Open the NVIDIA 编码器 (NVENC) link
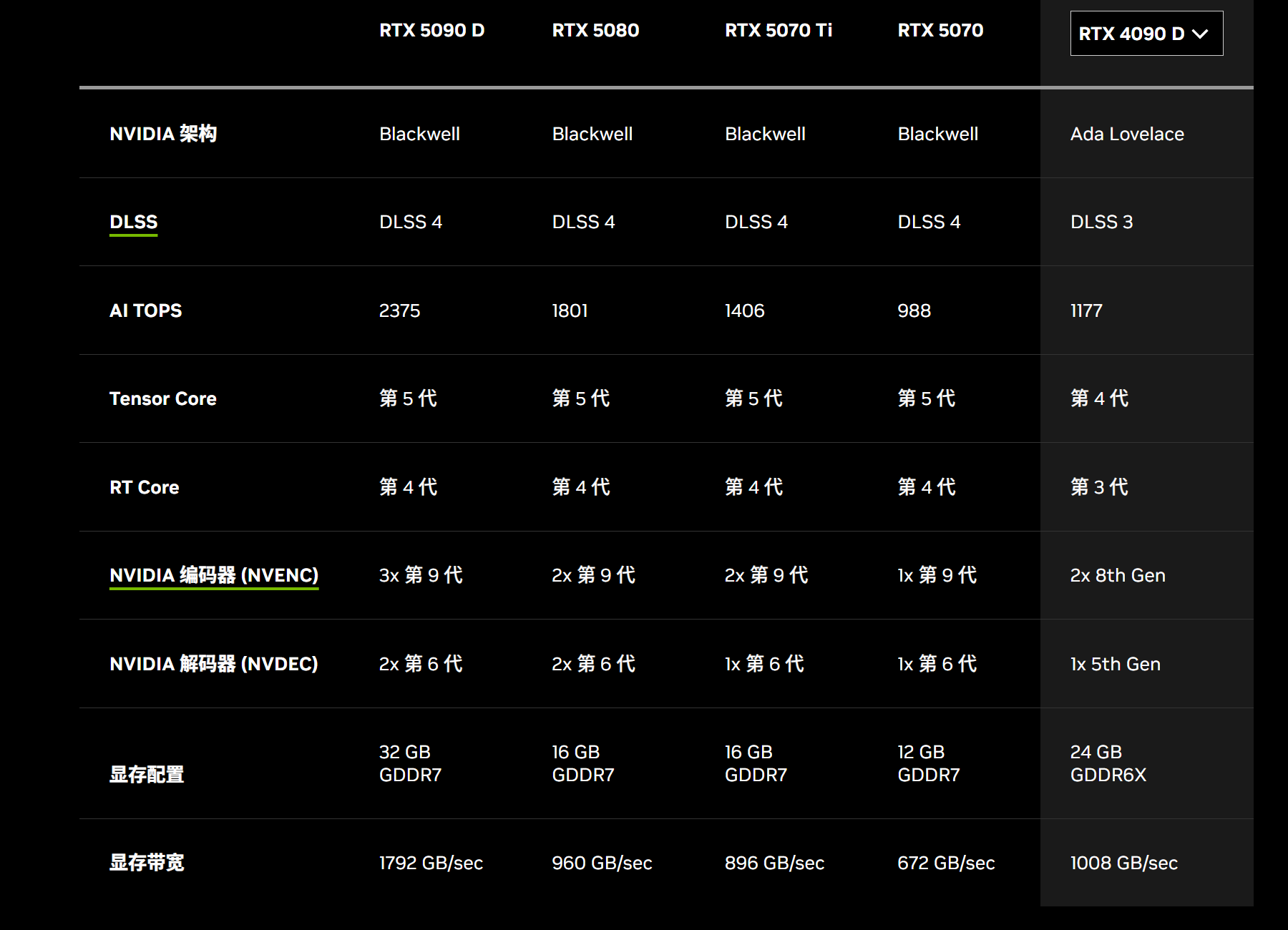This screenshot has width=1288, height=930. click(x=214, y=576)
